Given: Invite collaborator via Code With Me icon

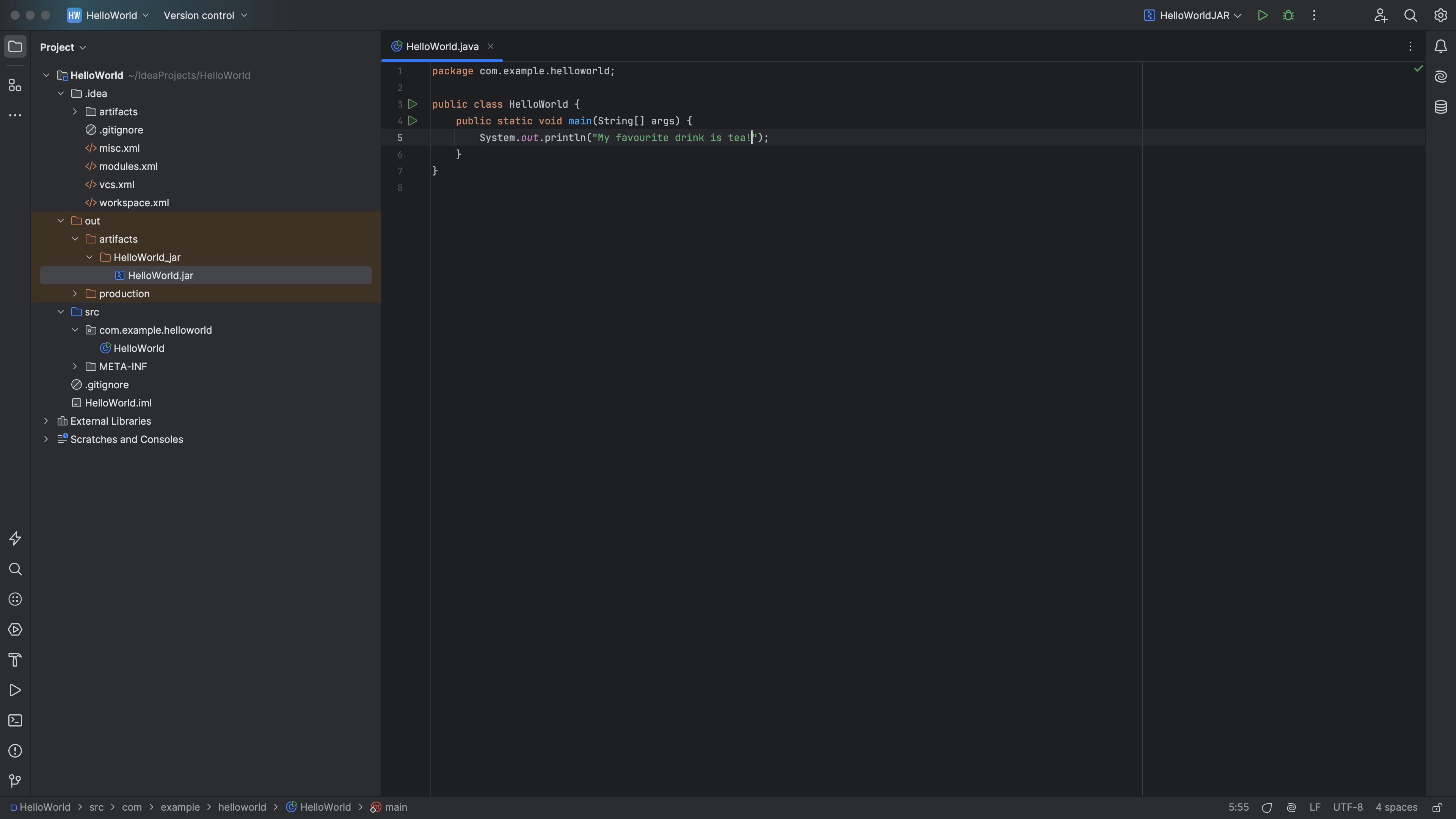Looking at the screenshot, I should (1380, 15).
